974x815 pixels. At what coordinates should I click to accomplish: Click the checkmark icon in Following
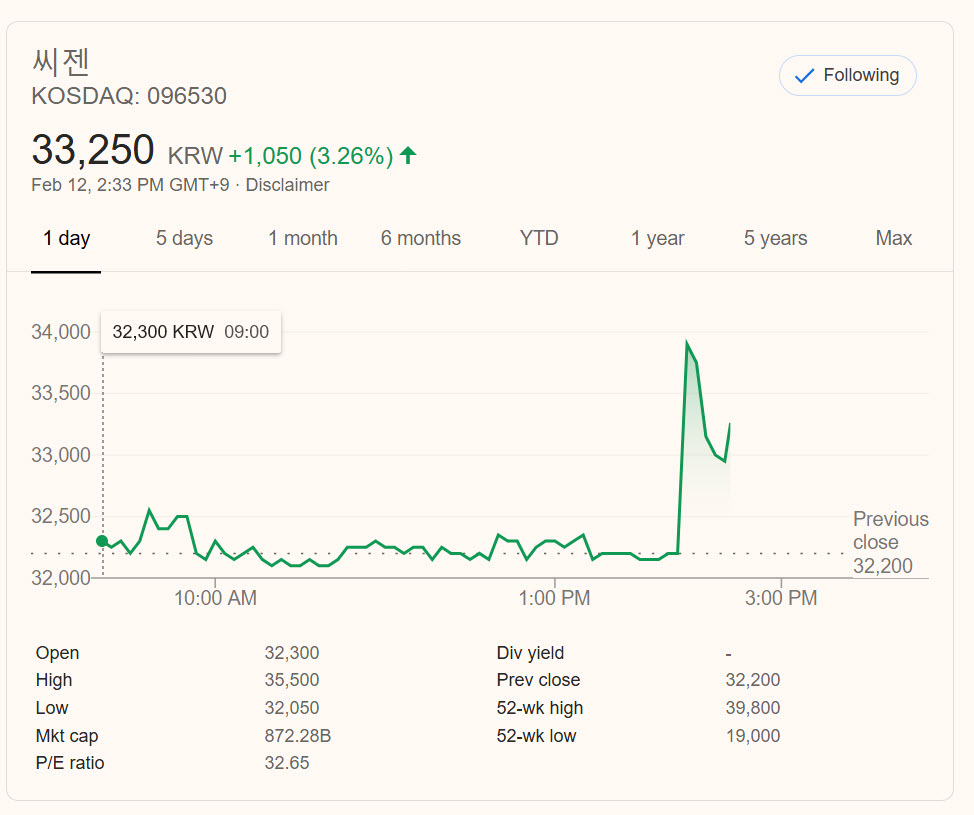tap(803, 76)
